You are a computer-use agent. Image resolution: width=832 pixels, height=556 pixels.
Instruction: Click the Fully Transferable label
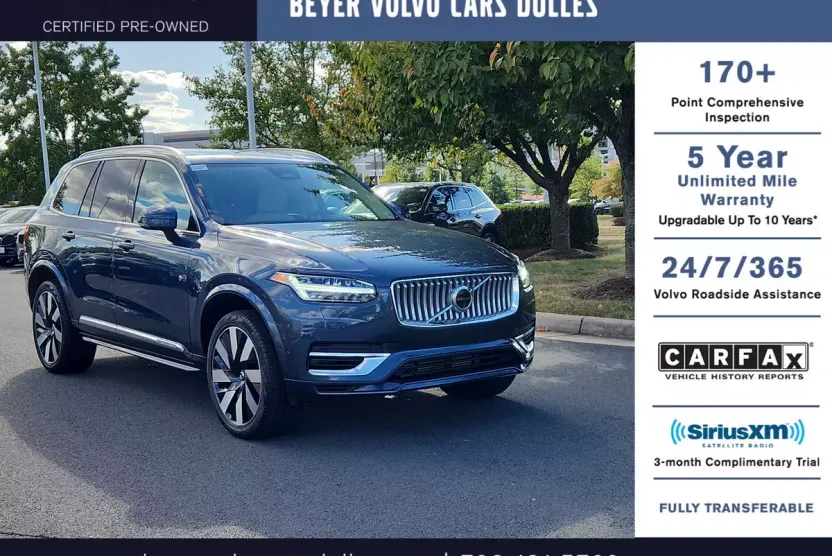coord(736,508)
